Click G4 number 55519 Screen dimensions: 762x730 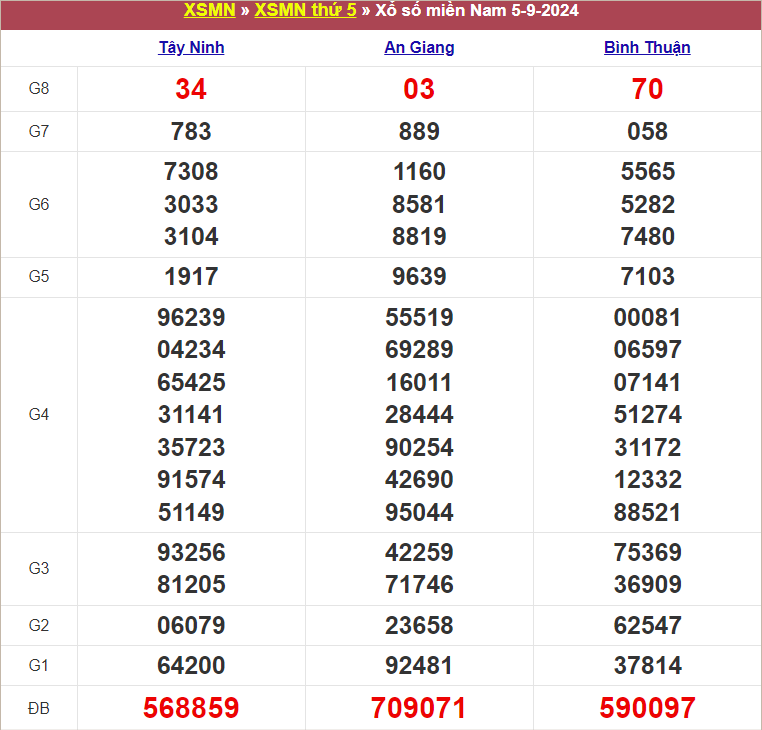[419, 317]
